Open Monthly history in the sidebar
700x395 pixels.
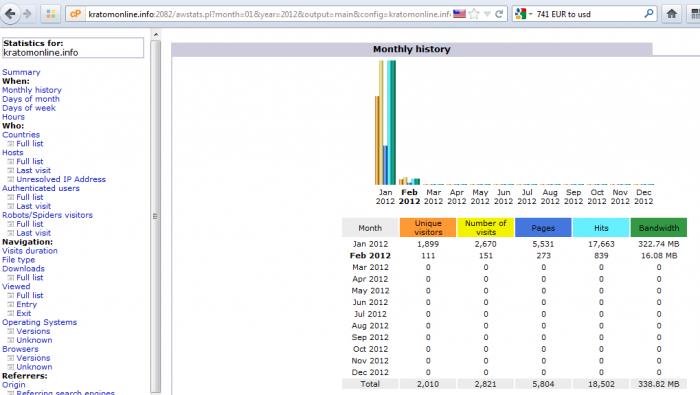(32, 90)
